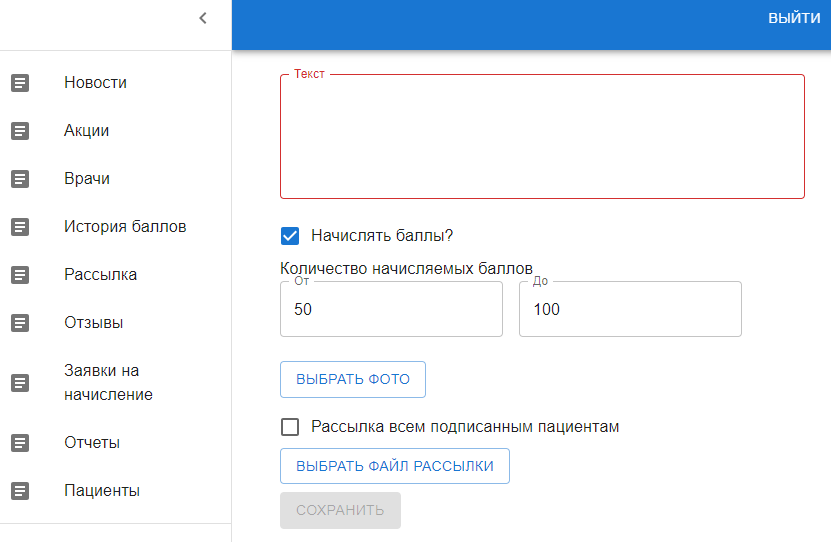
Task: Log out using the ВЫЙТИ button
Action: tap(794, 19)
